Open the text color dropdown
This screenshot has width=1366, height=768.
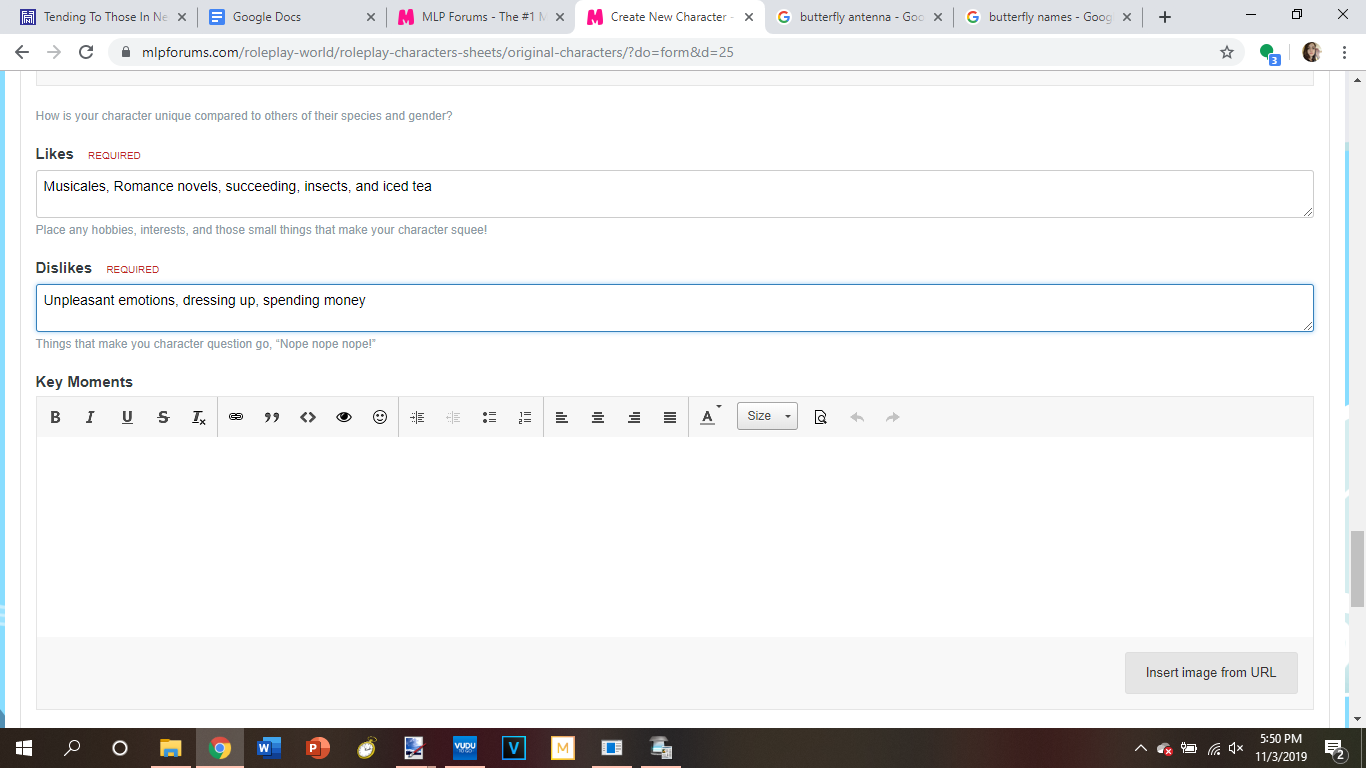(709, 417)
